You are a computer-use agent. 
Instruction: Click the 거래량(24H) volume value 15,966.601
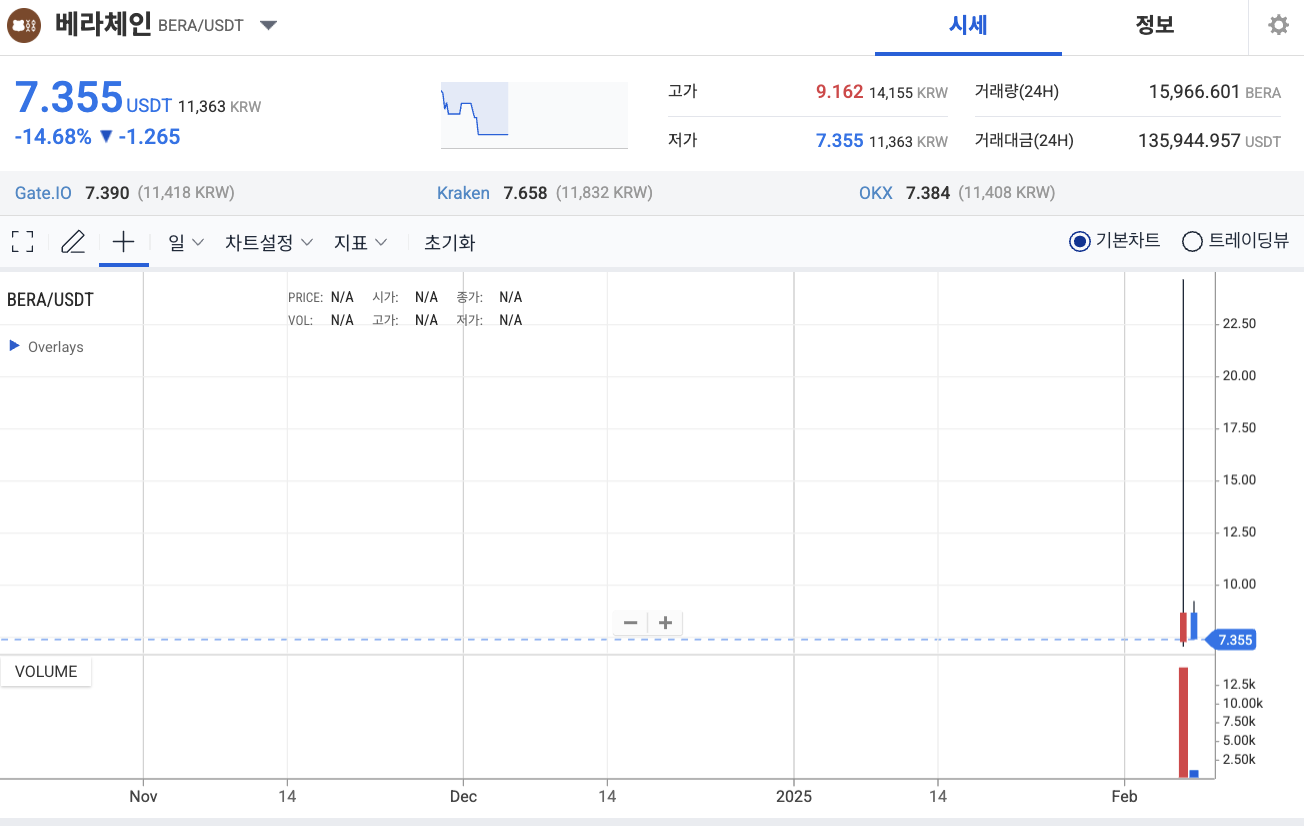point(1194,92)
